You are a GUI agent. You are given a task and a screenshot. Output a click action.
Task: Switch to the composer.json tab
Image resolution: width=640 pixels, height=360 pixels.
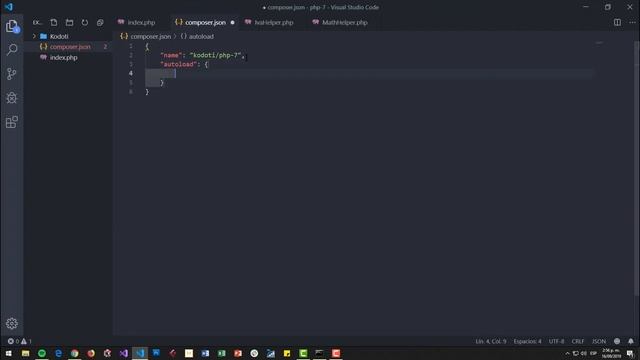pos(205,22)
